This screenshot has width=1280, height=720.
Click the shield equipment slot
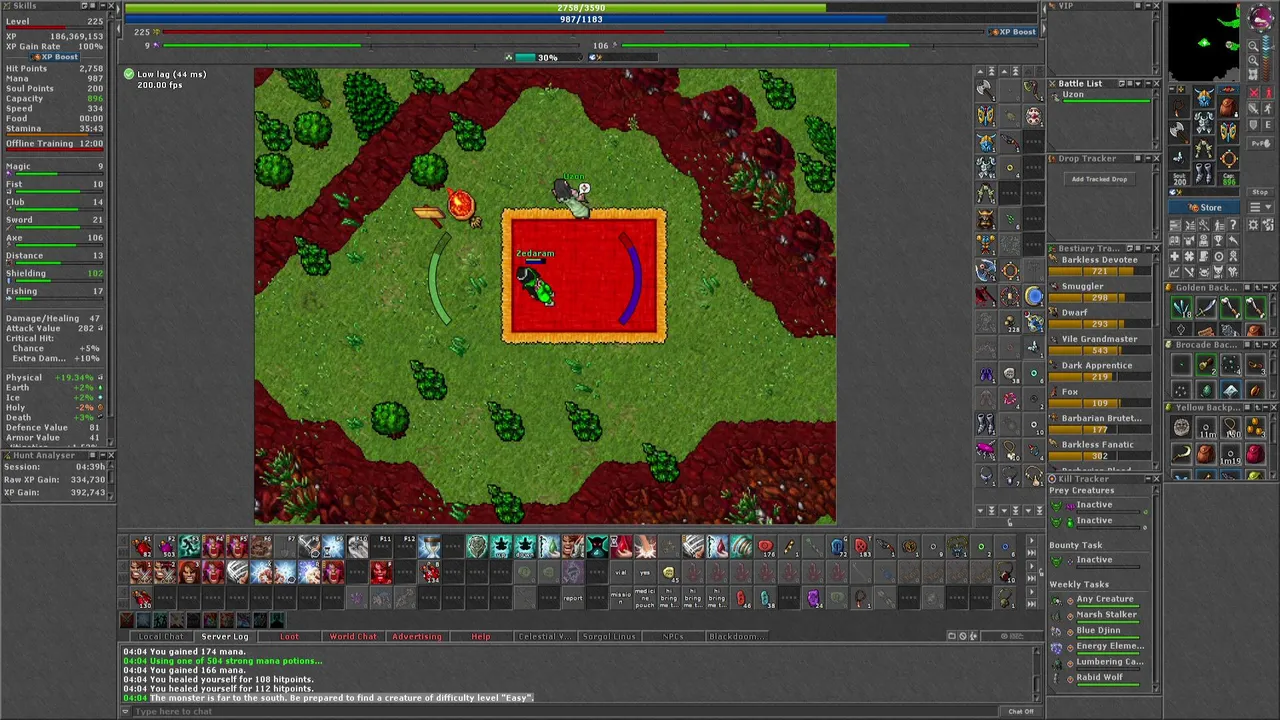point(1228,131)
